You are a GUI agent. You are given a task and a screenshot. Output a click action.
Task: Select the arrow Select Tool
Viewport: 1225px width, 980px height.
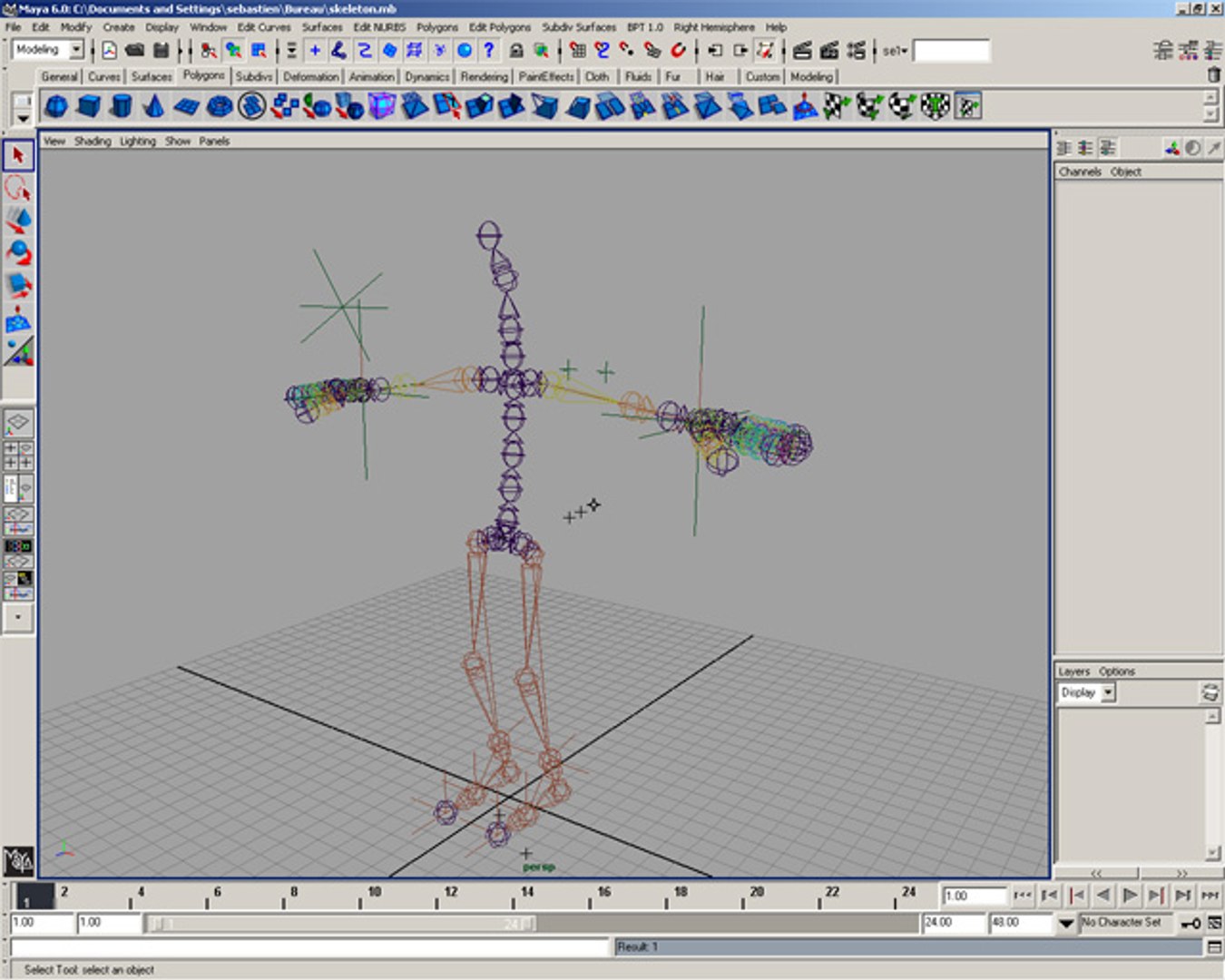[17, 155]
